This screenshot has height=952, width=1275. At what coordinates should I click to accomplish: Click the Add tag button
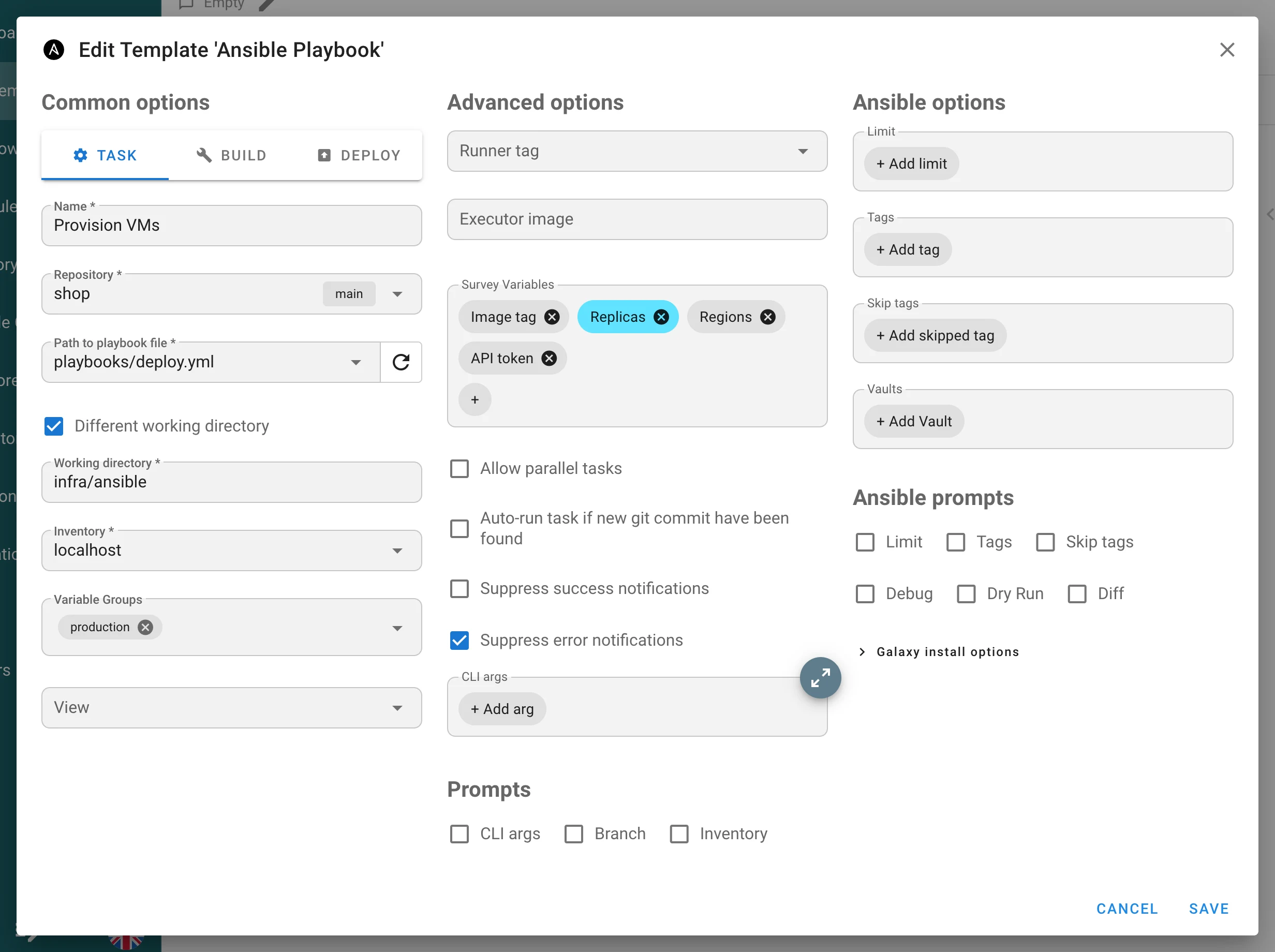[908, 249]
